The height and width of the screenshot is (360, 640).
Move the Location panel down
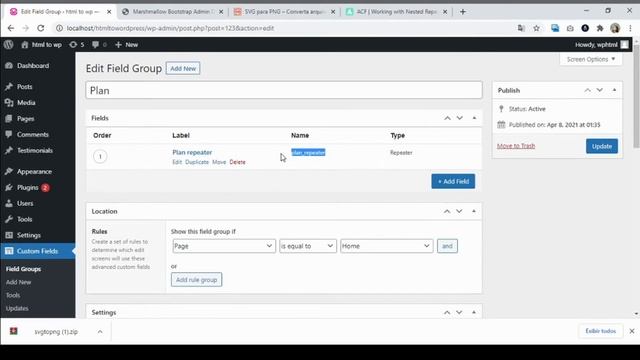pos(459,211)
